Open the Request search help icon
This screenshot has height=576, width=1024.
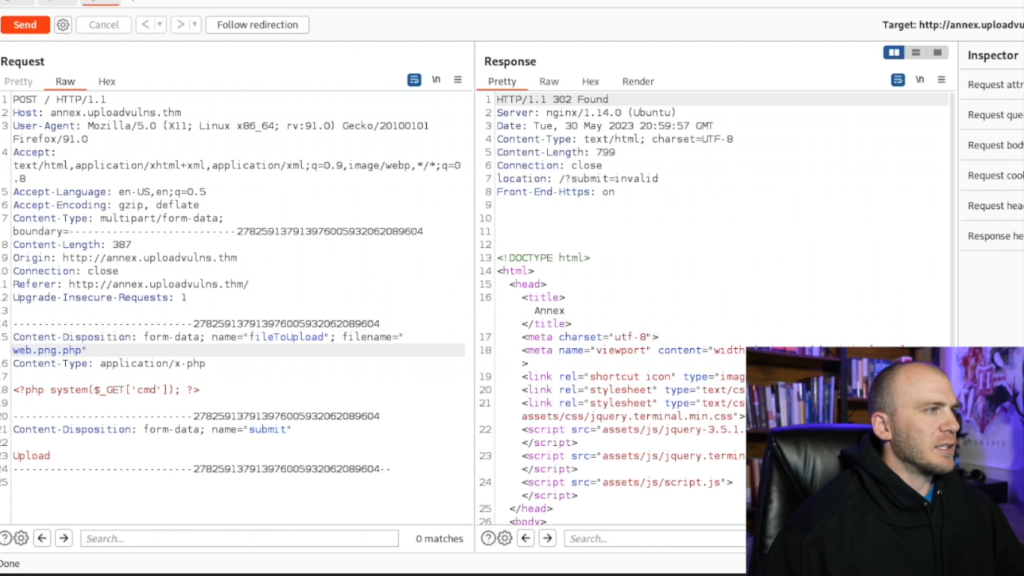(5, 538)
